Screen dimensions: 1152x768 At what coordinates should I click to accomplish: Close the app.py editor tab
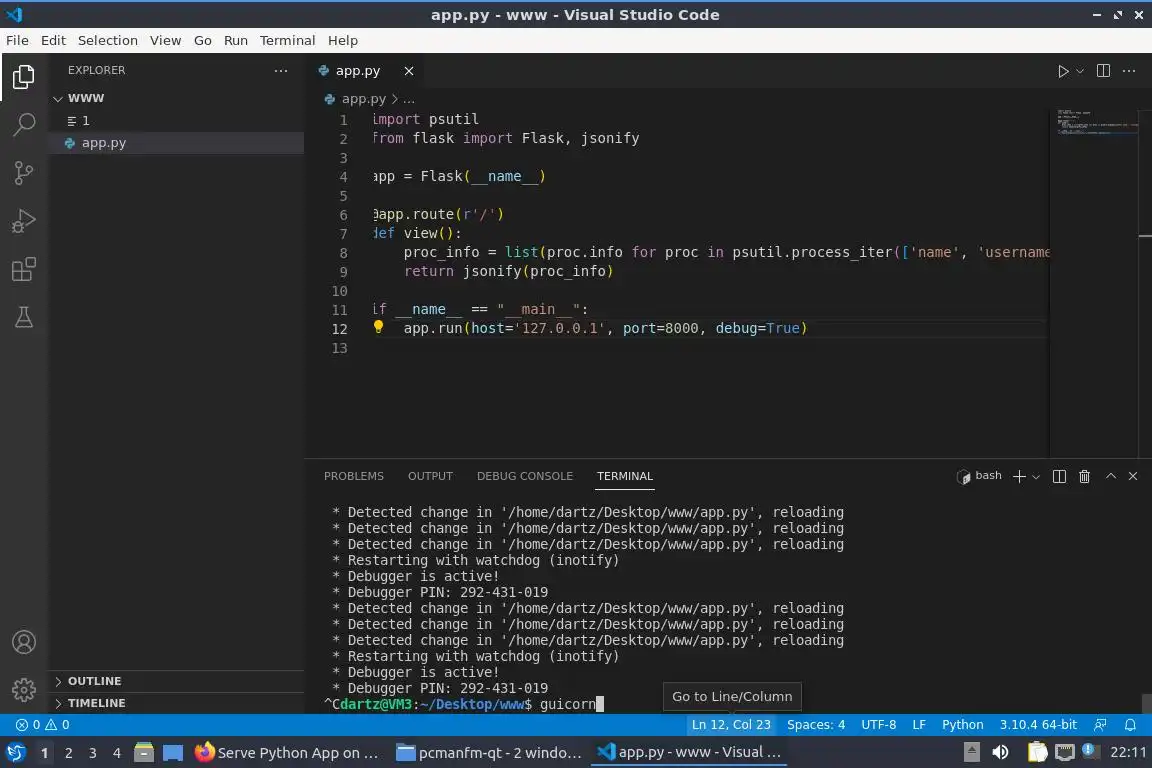pyautogui.click(x=408, y=71)
